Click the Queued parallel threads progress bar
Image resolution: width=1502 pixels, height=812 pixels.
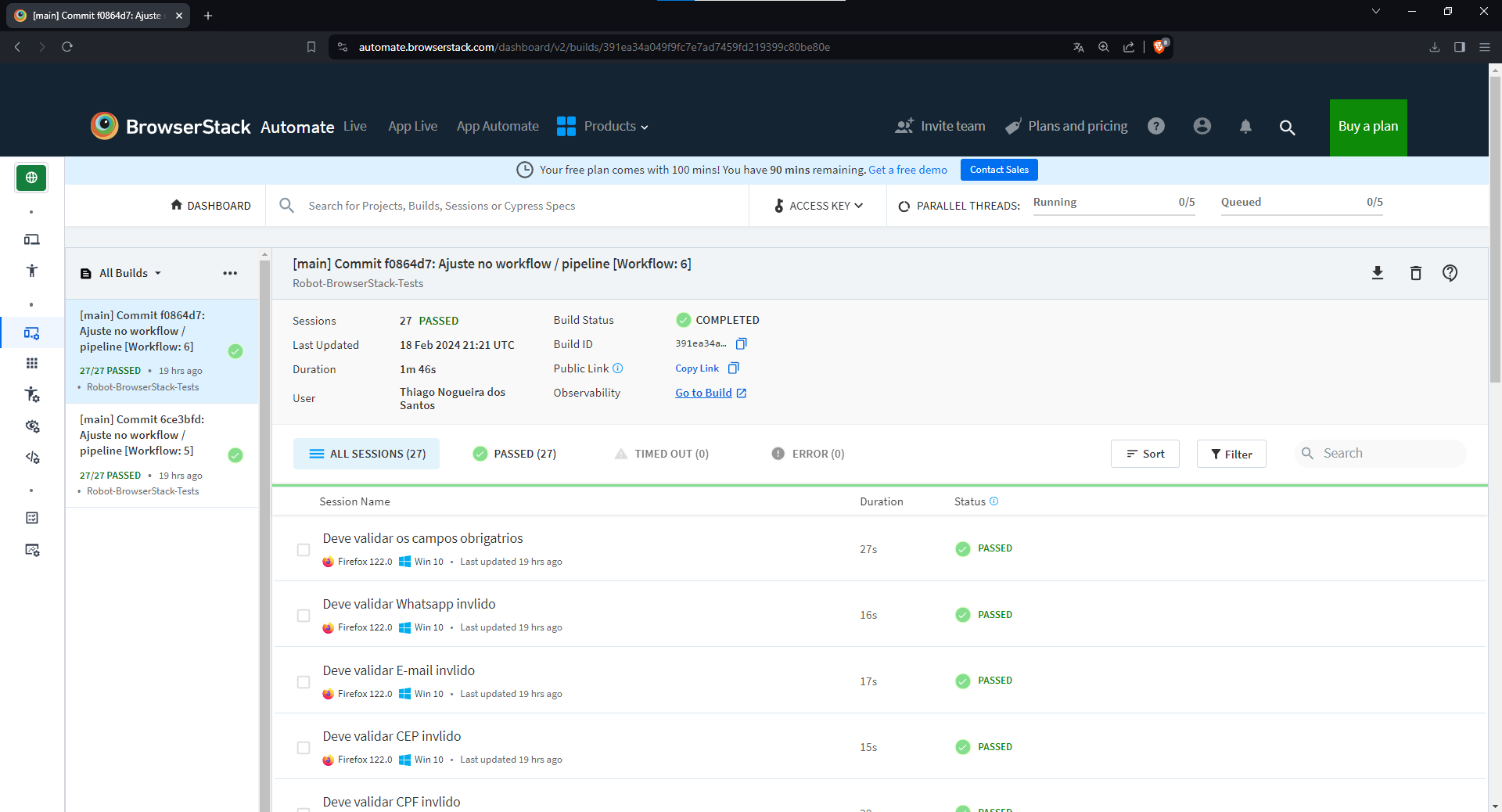pyautogui.click(x=1302, y=214)
